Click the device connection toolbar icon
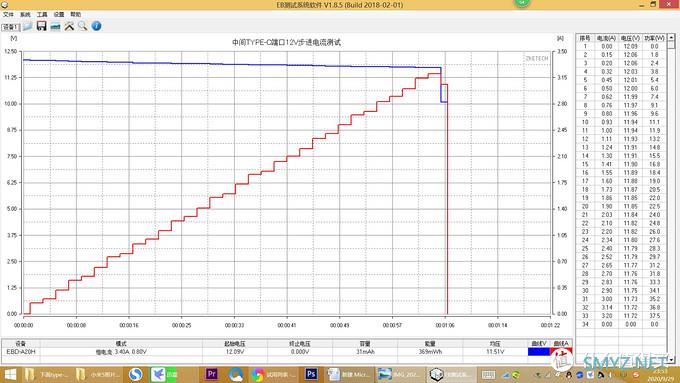The image size is (680, 383). point(55,26)
